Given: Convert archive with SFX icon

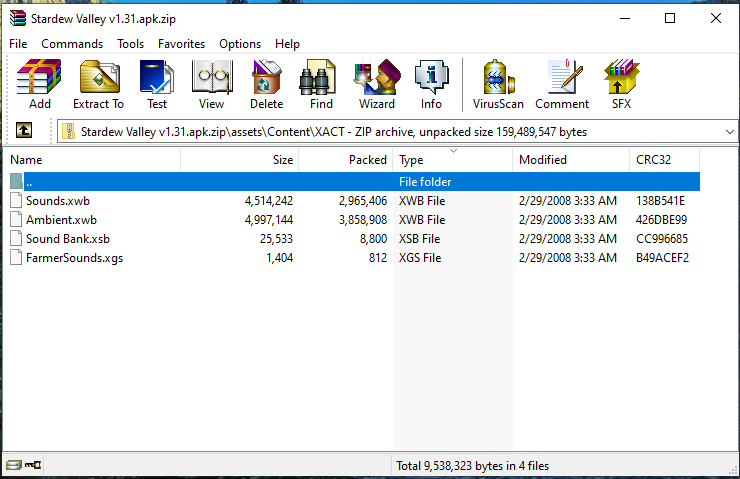Looking at the screenshot, I should point(621,84).
